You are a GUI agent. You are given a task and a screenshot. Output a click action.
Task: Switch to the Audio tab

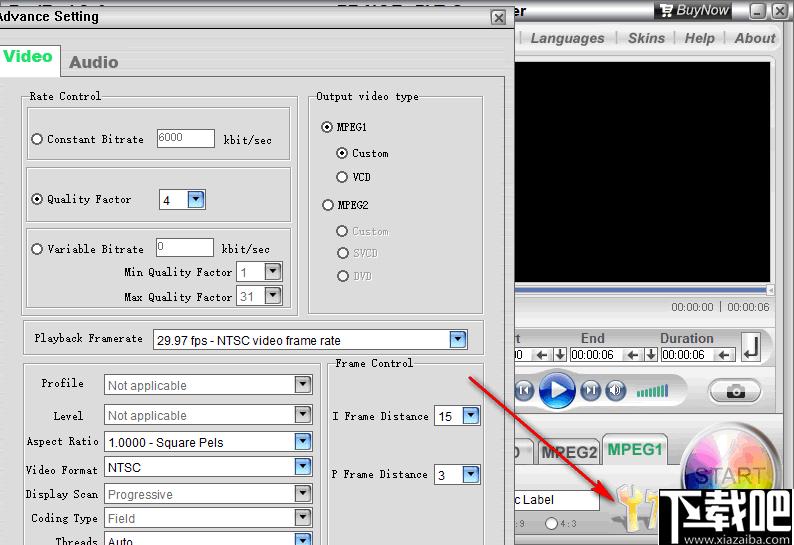[x=93, y=62]
